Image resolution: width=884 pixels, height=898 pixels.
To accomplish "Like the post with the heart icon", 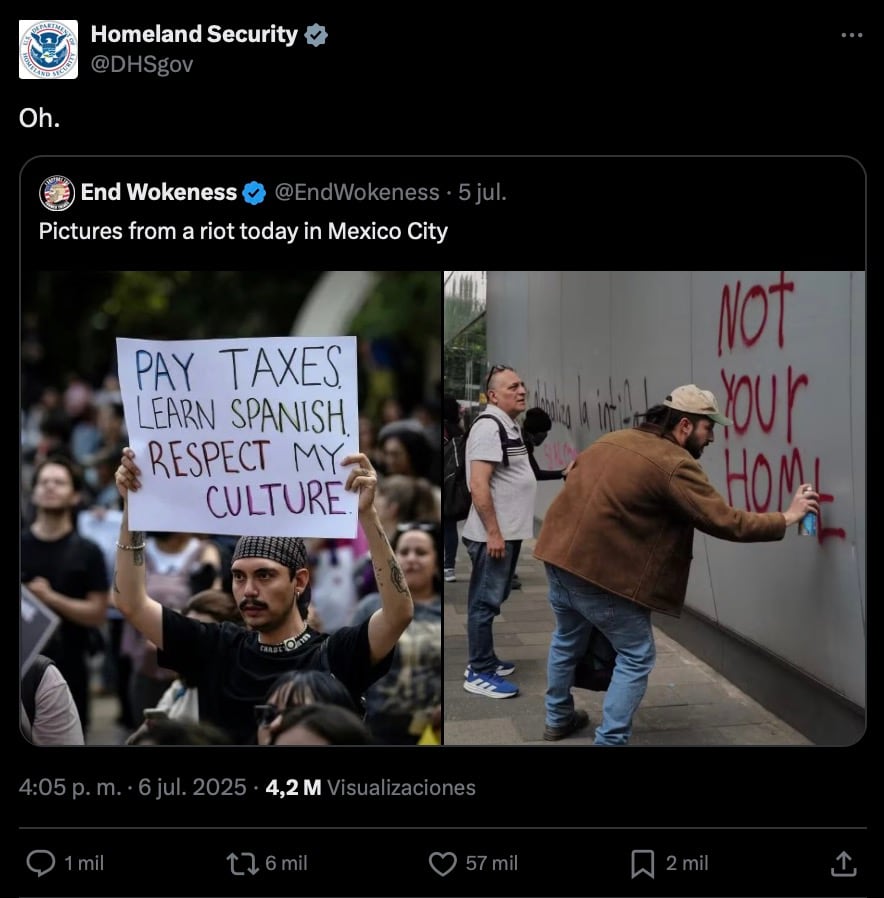I will click(443, 864).
